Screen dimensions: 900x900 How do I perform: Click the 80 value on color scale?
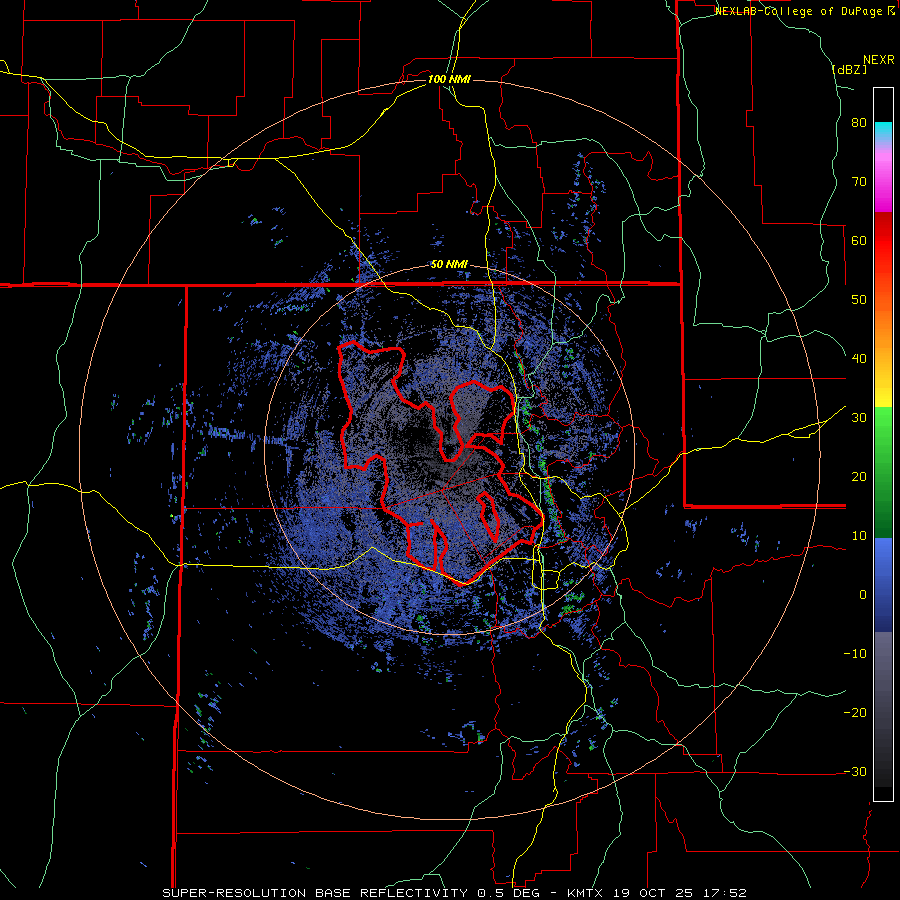(x=859, y=123)
